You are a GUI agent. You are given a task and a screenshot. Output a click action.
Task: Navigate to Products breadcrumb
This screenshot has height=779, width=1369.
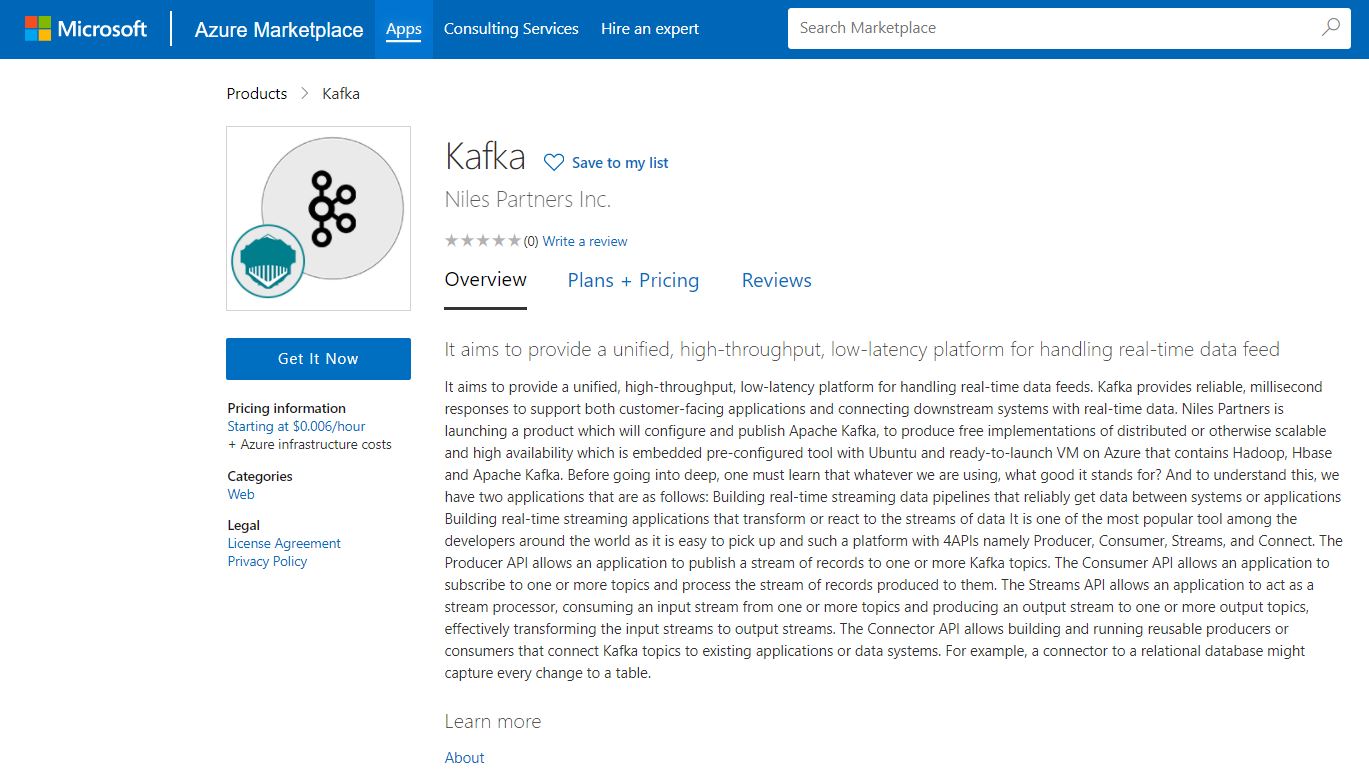(x=257, y=94)
